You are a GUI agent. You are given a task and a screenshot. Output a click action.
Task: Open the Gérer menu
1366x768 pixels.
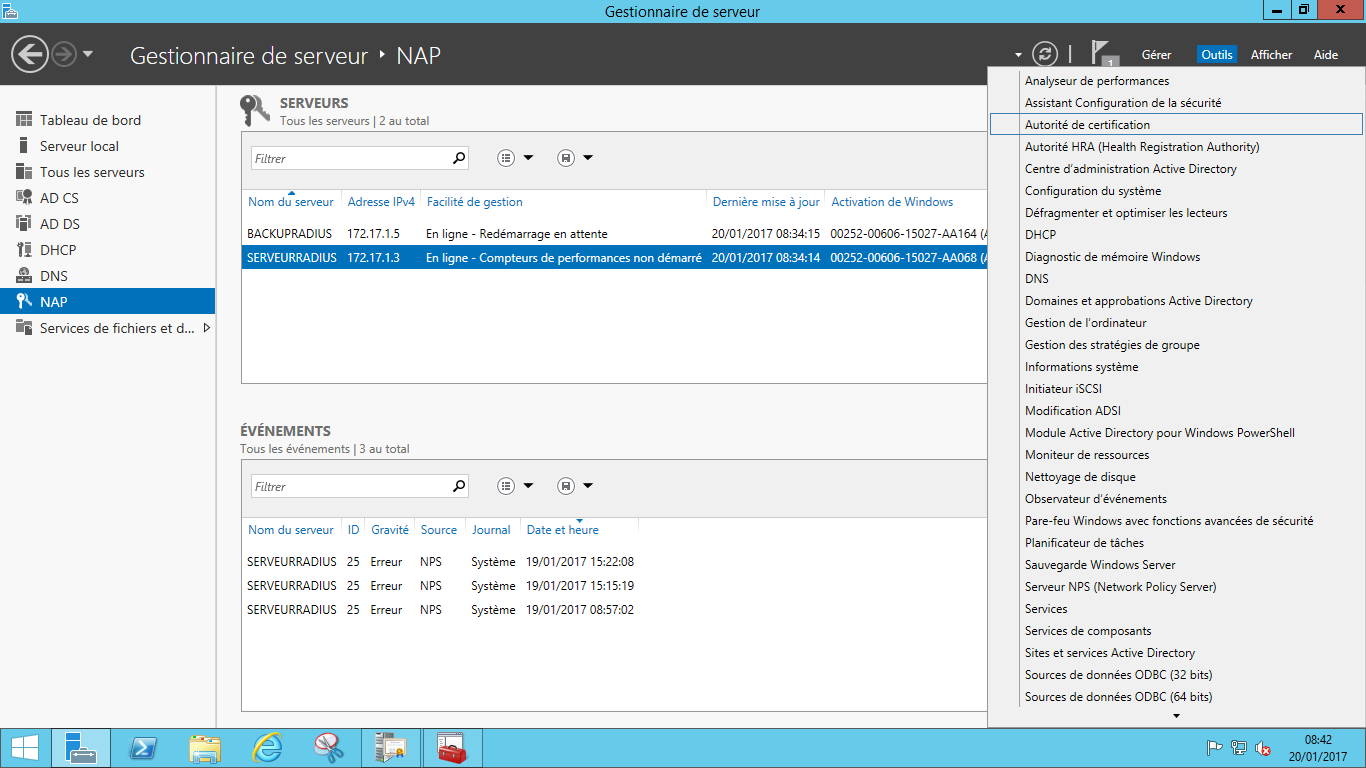pyautogui.click(x=1156, y=55)
